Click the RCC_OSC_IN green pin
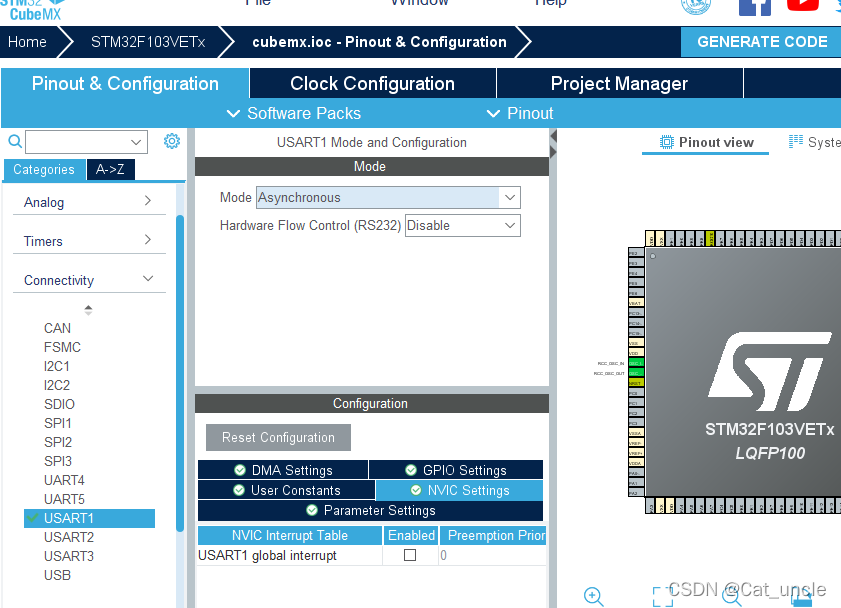 click(636, 363)
